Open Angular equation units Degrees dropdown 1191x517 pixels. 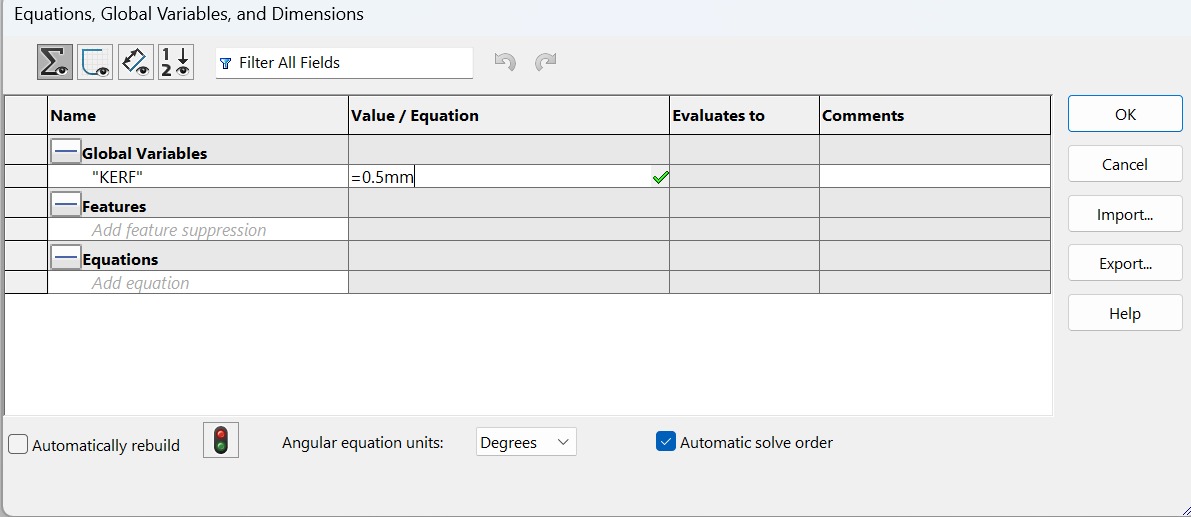click(526, 442)
